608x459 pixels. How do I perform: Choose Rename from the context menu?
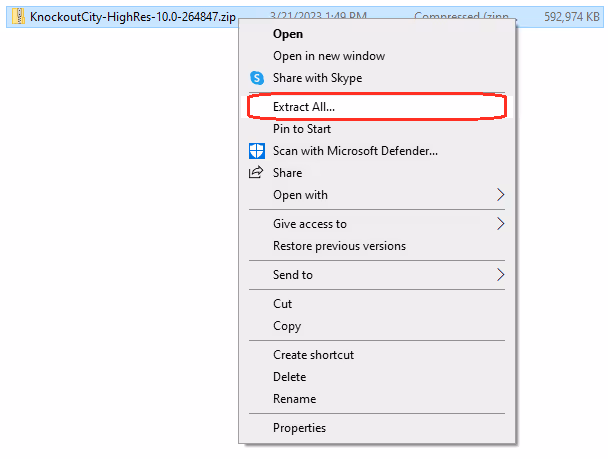(377, 399)
